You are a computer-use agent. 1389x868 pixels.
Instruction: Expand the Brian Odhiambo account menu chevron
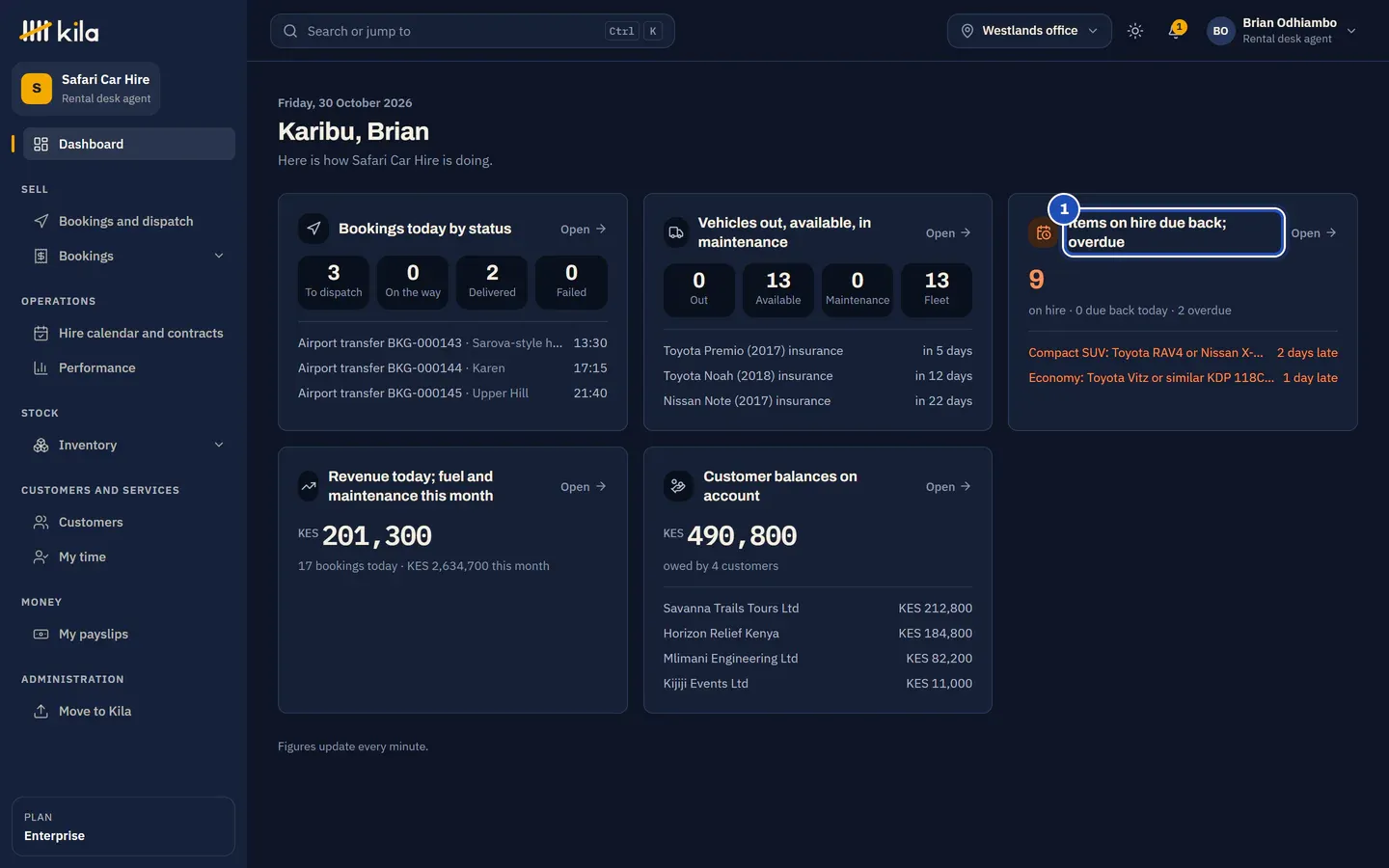[1351, 31]
